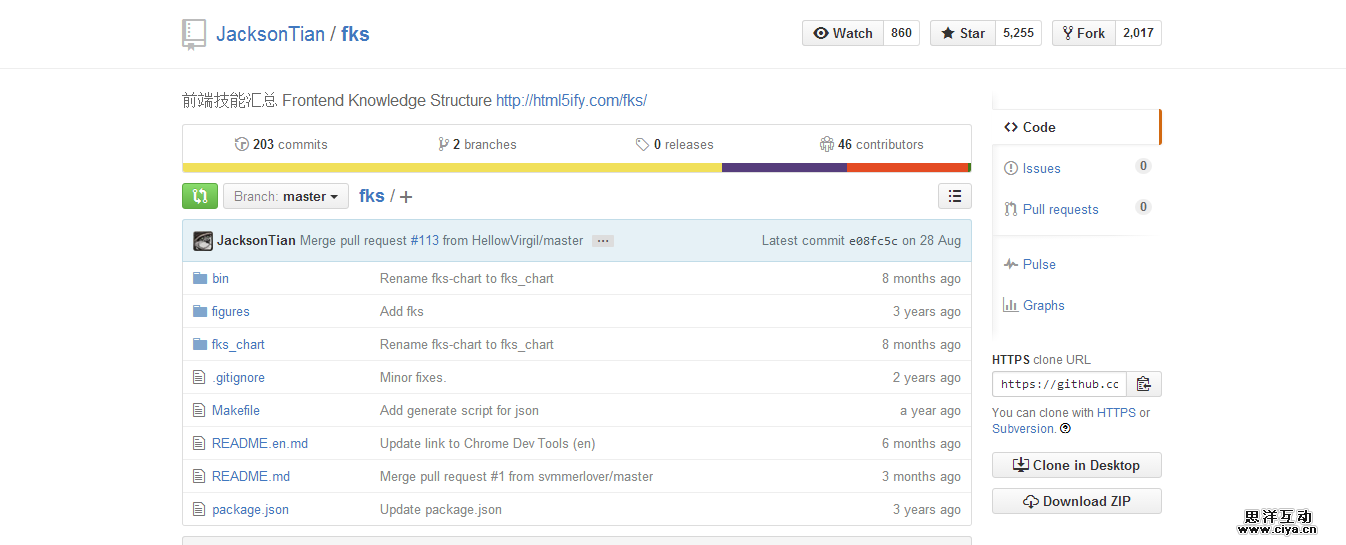Go to Pull requests tab
Screen dimensions: 1346x545
point(1060,209)
